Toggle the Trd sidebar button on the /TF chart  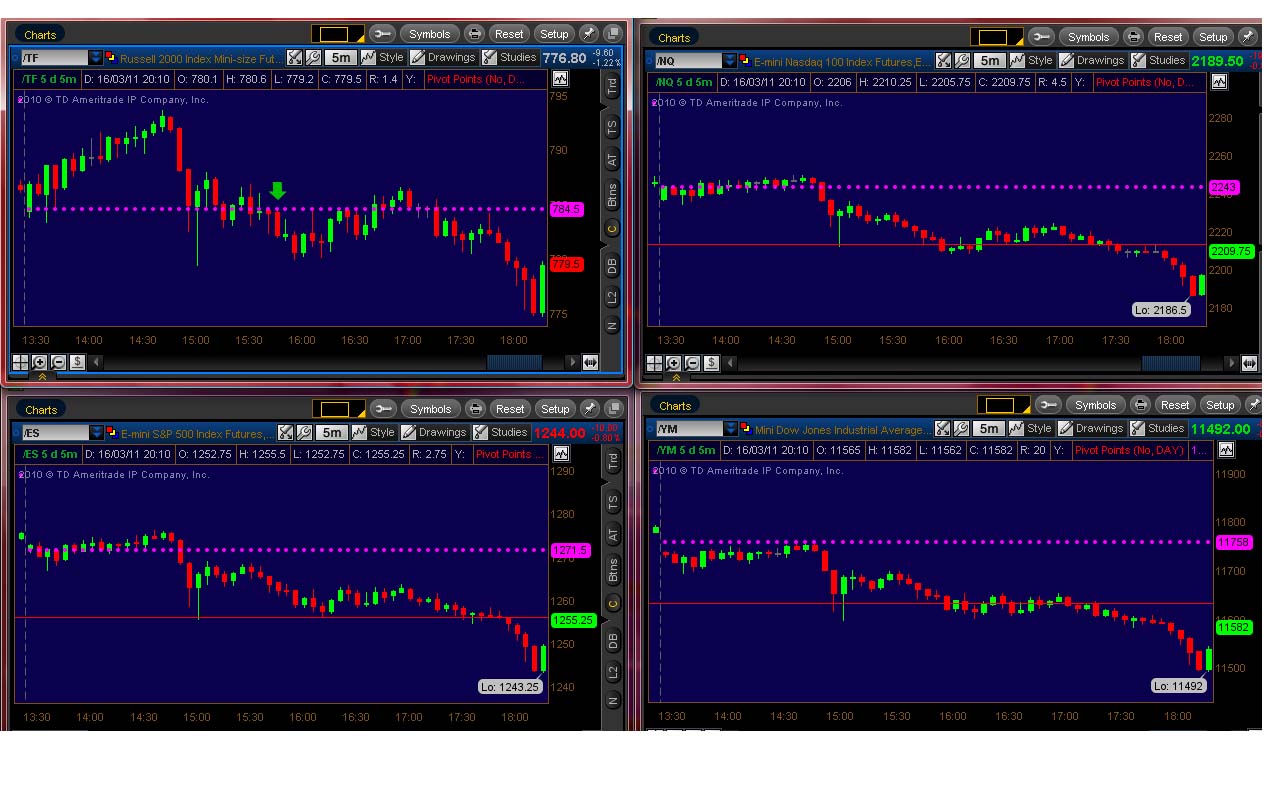[612, 86]
